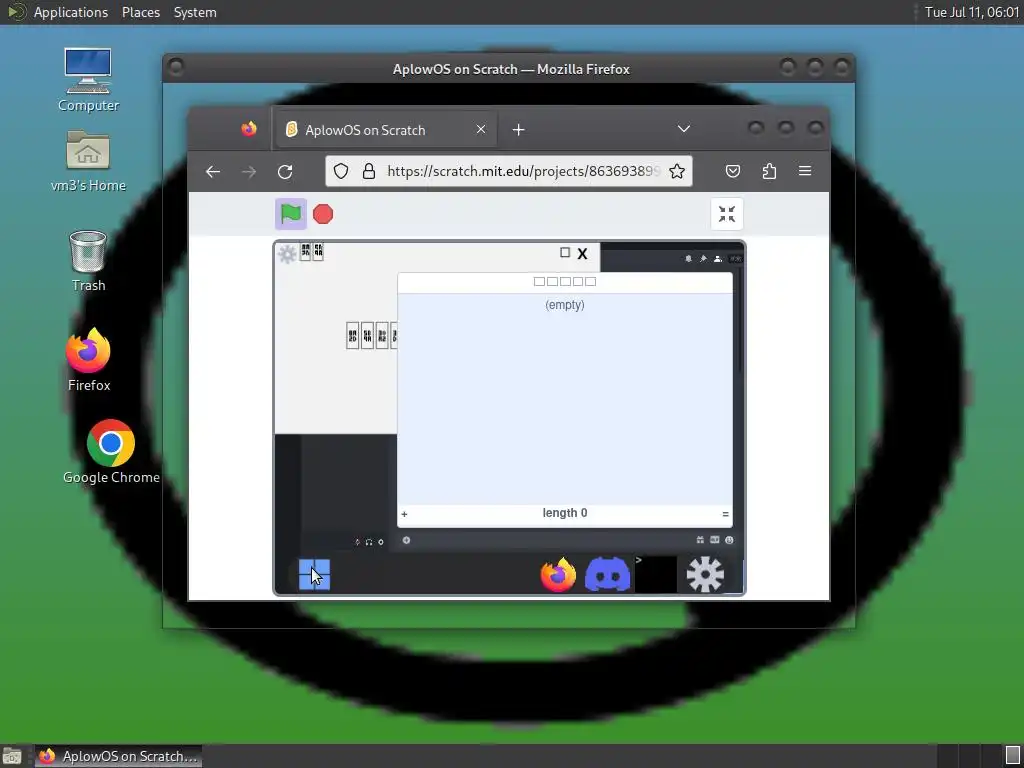Bookmark this page with the star

click(x=677, y=171)
